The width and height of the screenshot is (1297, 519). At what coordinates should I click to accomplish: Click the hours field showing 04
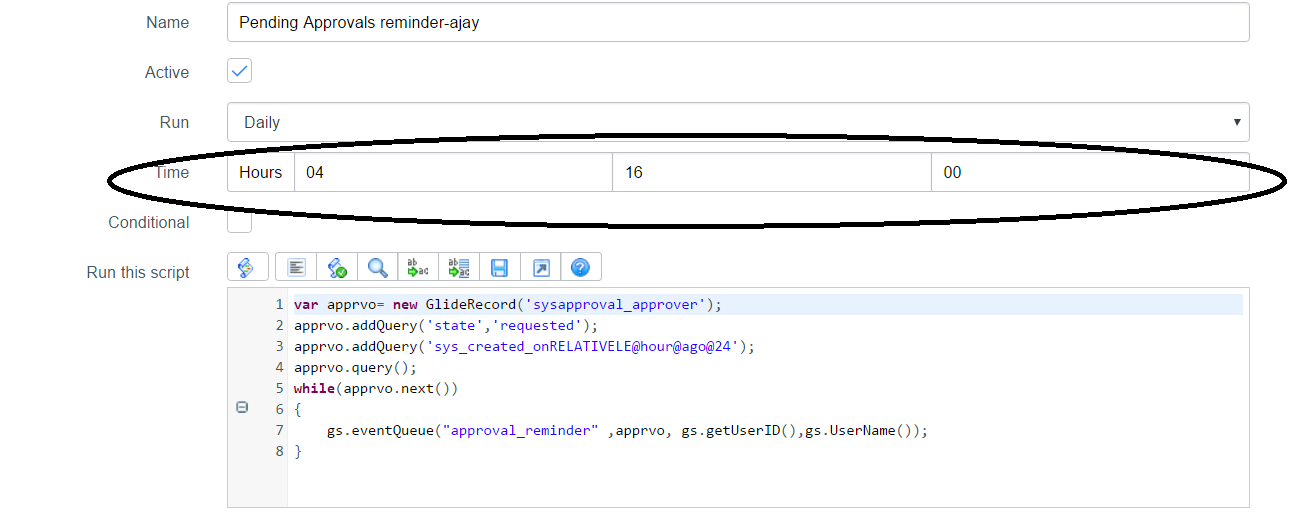coord(453,172)
